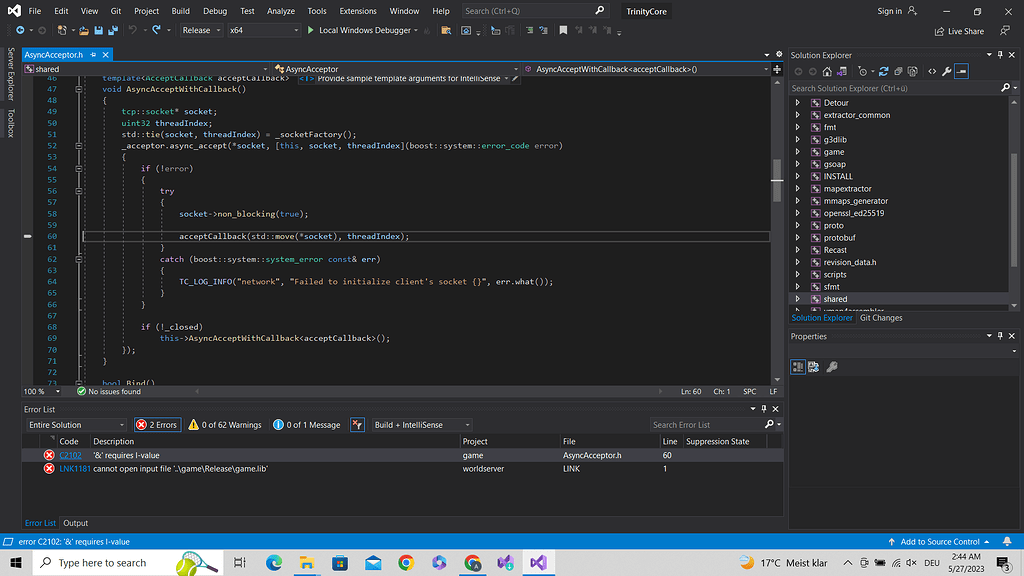Click Pending Changes Filter clock icon

tap(863, 71)
